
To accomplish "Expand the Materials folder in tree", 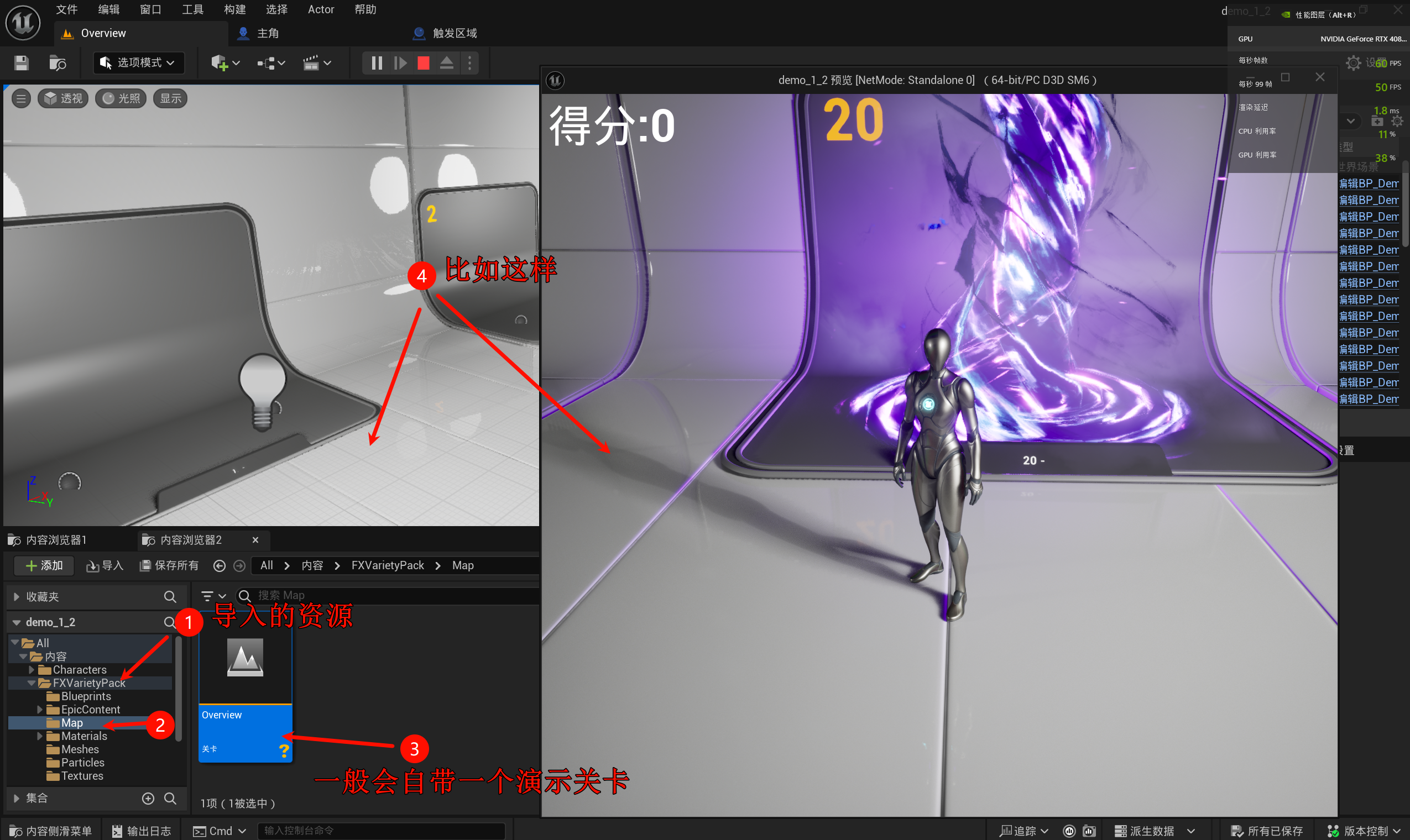I will tap(40, 736).
